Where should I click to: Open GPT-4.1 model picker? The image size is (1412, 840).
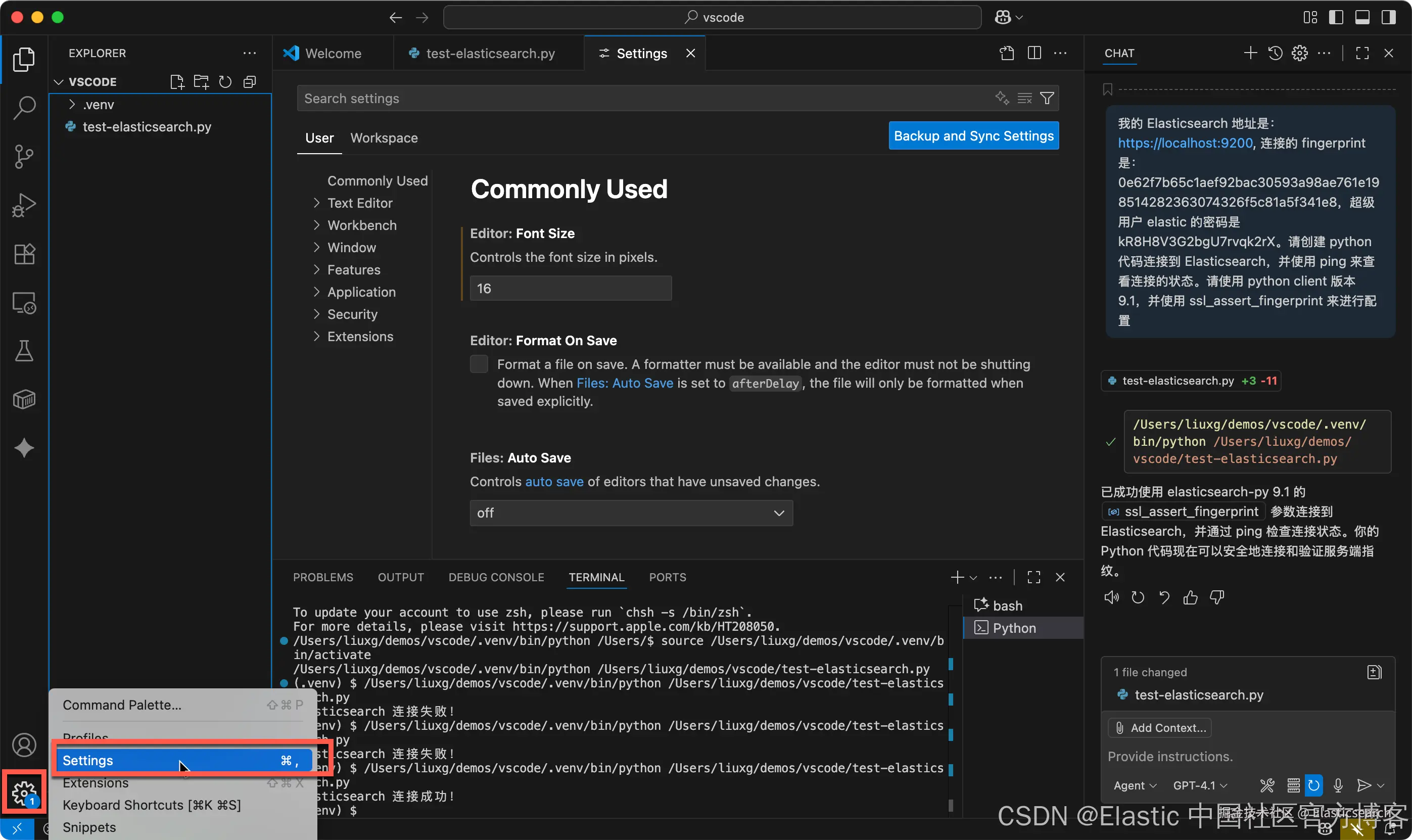(x=1200, y=785)
